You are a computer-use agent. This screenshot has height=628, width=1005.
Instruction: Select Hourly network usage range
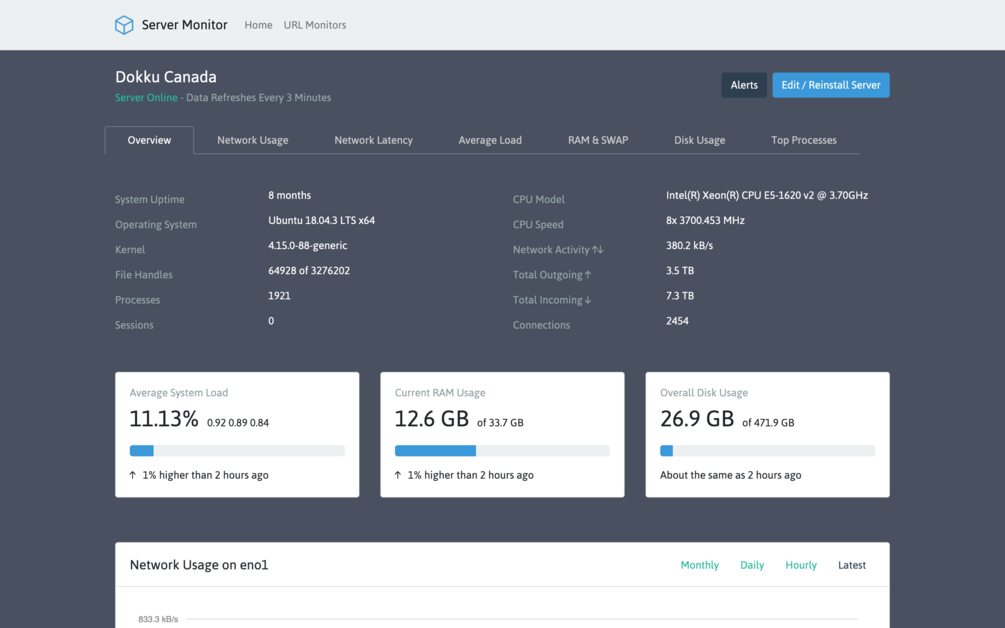point(801,565)
